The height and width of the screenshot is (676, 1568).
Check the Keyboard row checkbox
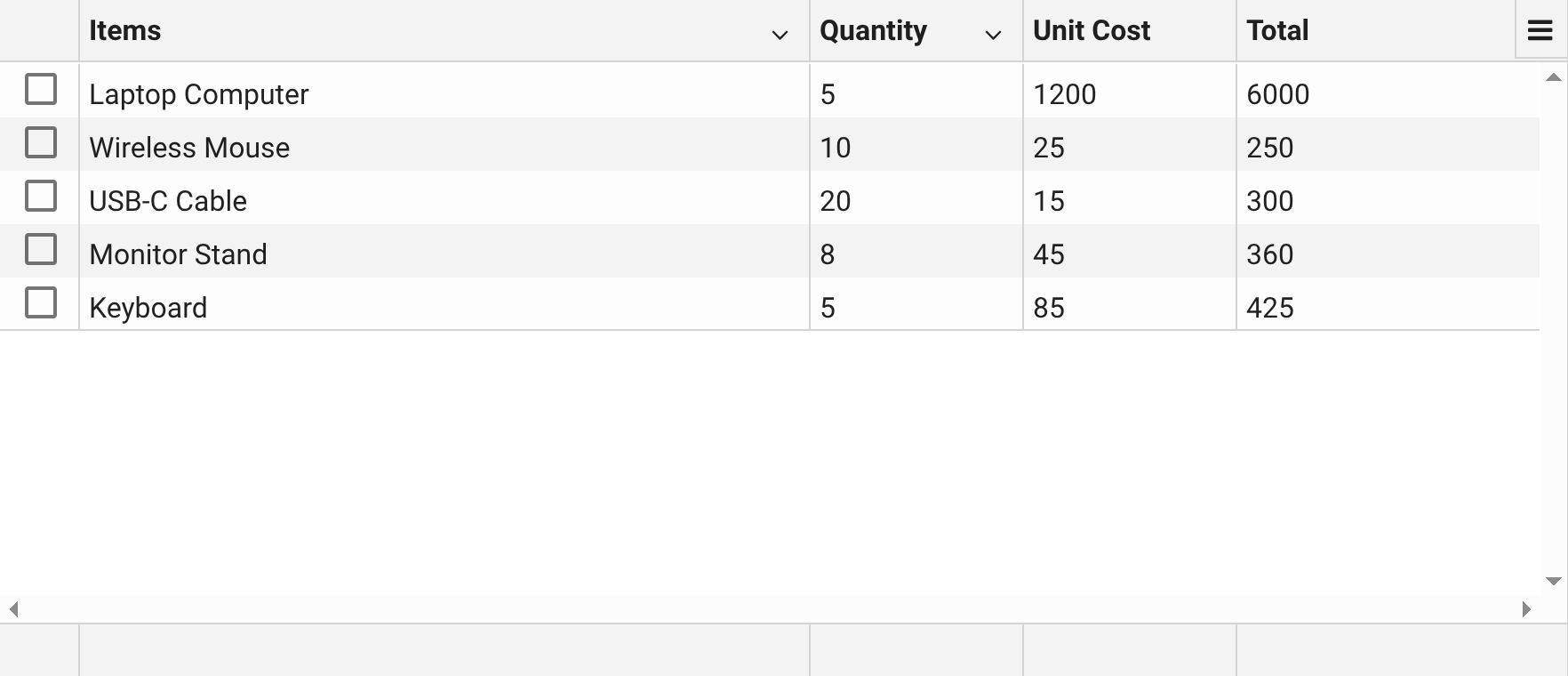click(41, 302)
